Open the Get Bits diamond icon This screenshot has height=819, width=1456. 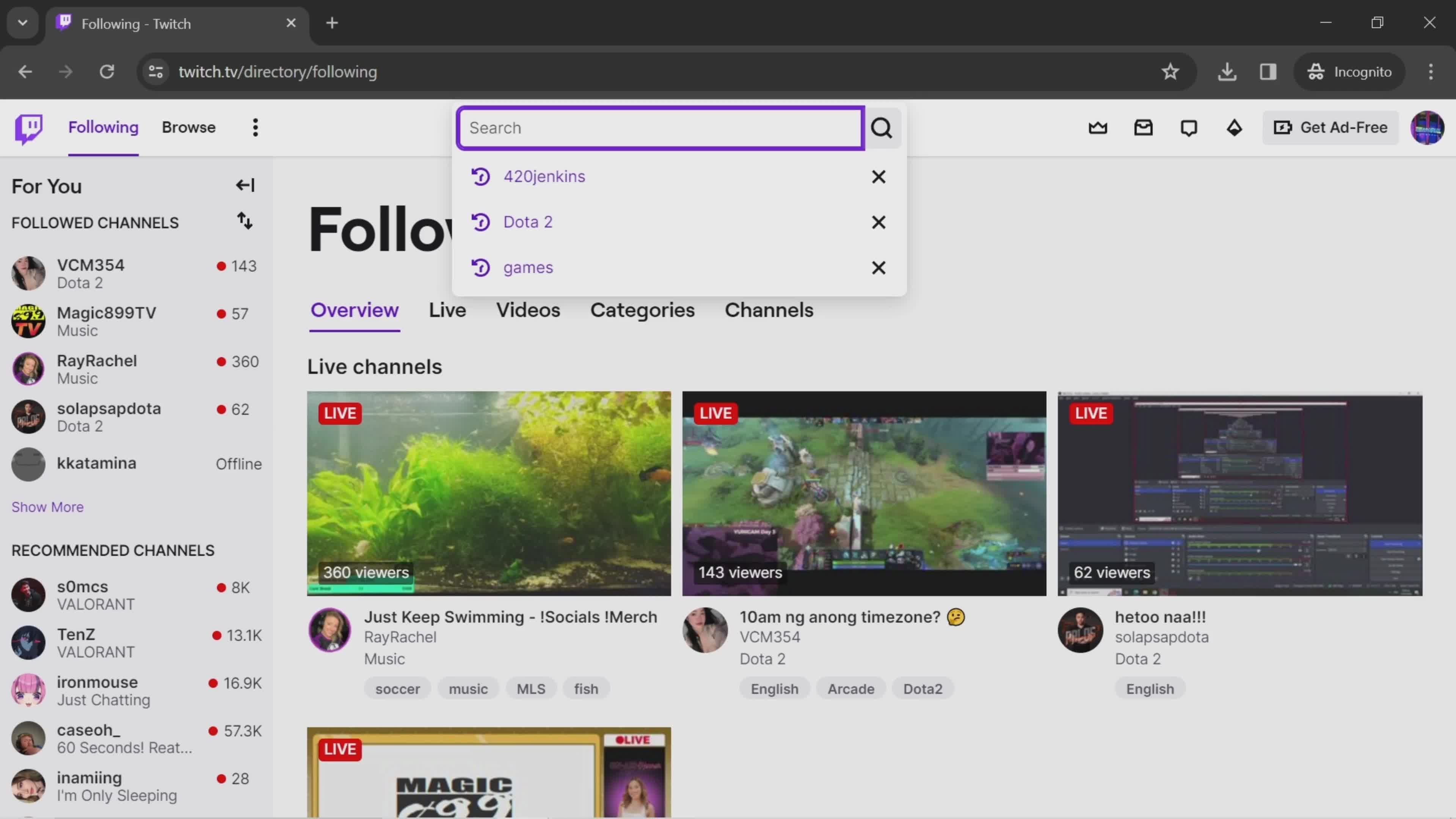1234,128
